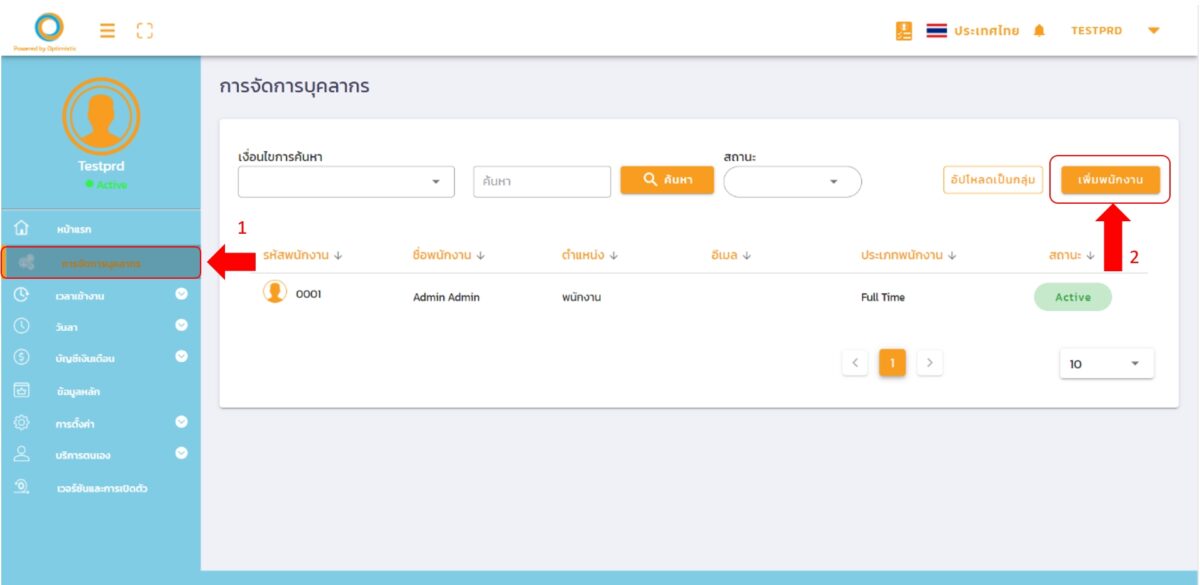Expand the บัญชีเงินเดือน sidebar submenu chevron
The image size is (1200, 585).
(x=181, y=357)
